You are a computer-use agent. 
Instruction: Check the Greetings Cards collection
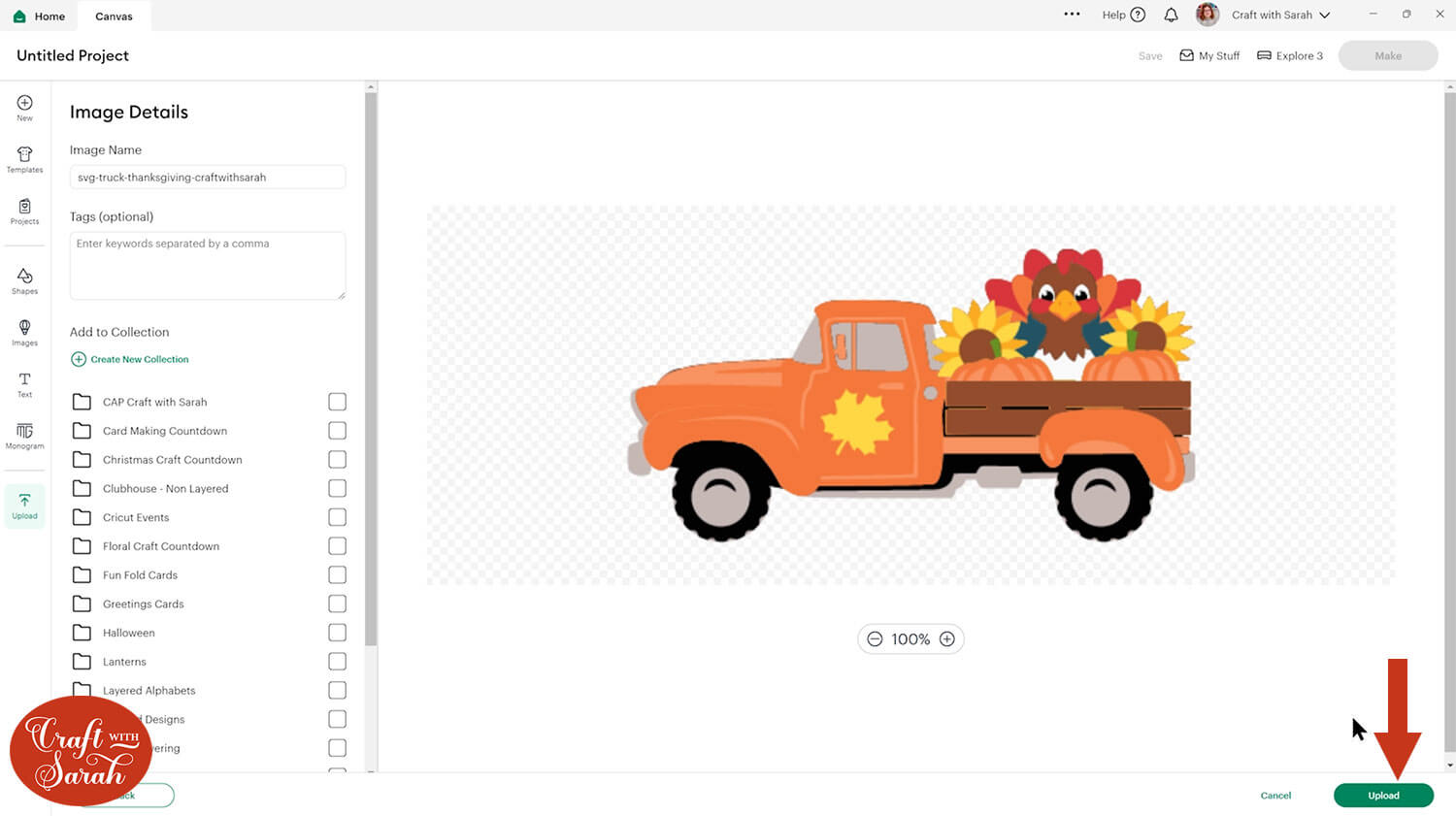pyautogui.click(x=337, y=604)
